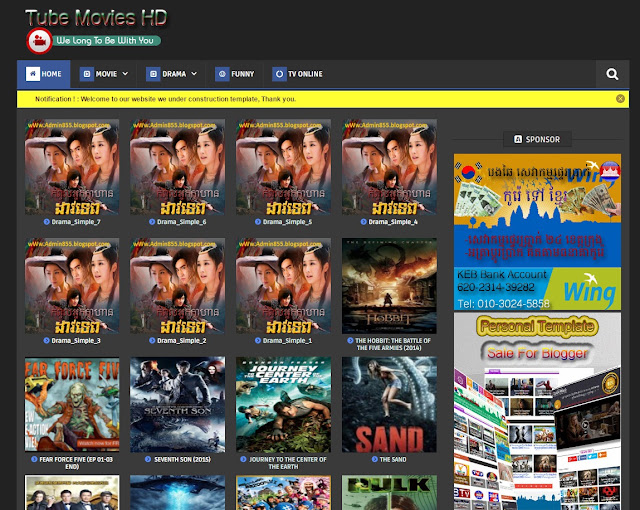Click the Drama_Simple_7 title link
This screenshot has width=640, height=510.
pyautogui.click(x=76, y=222)
